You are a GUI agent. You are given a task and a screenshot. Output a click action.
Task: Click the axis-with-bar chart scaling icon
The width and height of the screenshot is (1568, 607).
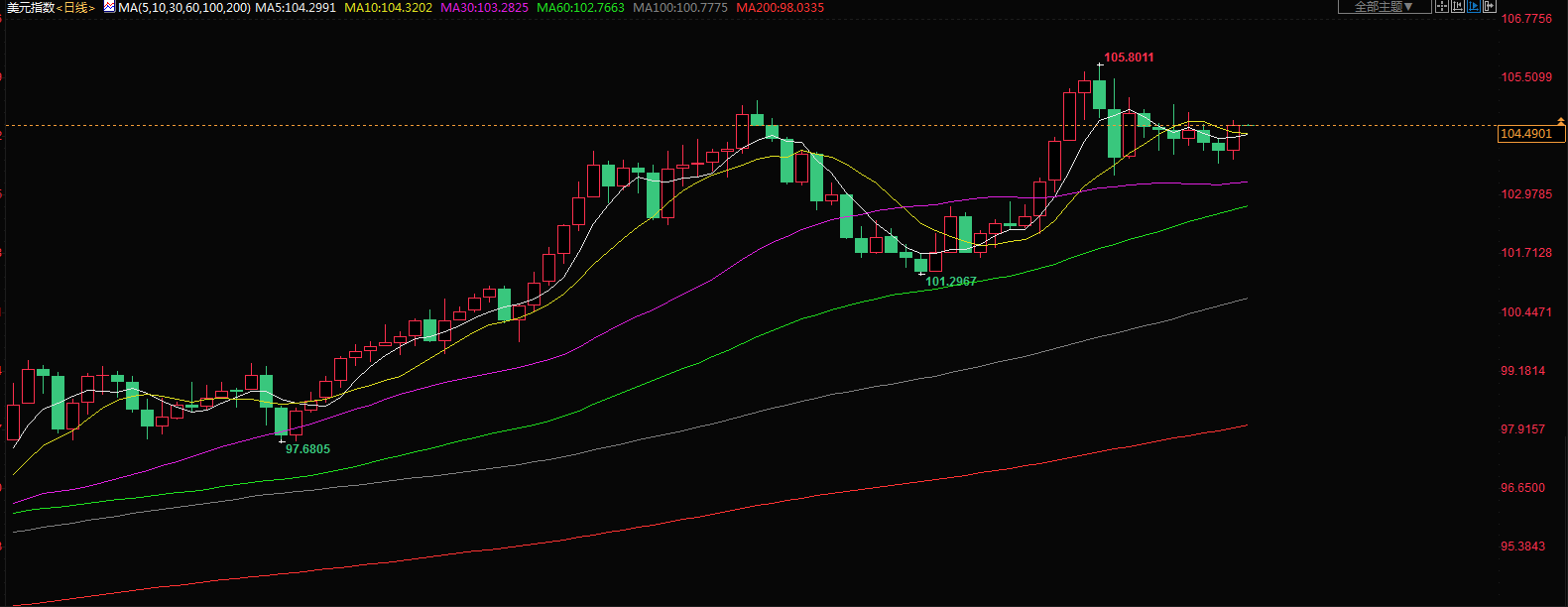tap(1458, 6)
